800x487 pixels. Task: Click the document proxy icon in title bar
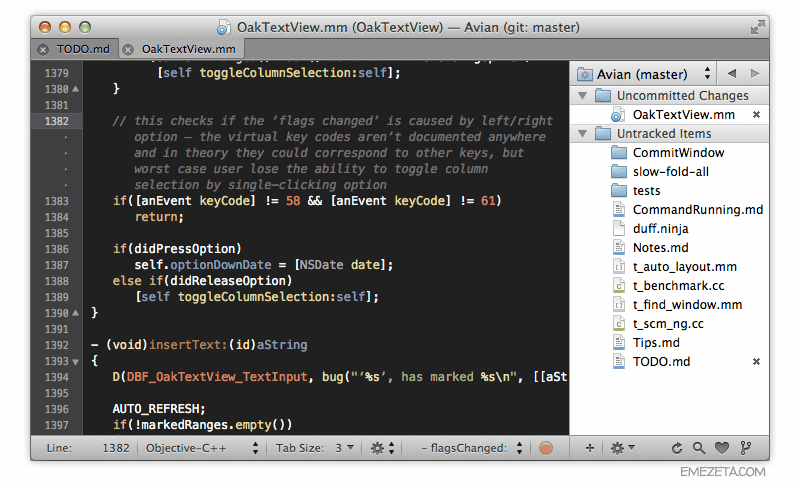click(223, 27)
